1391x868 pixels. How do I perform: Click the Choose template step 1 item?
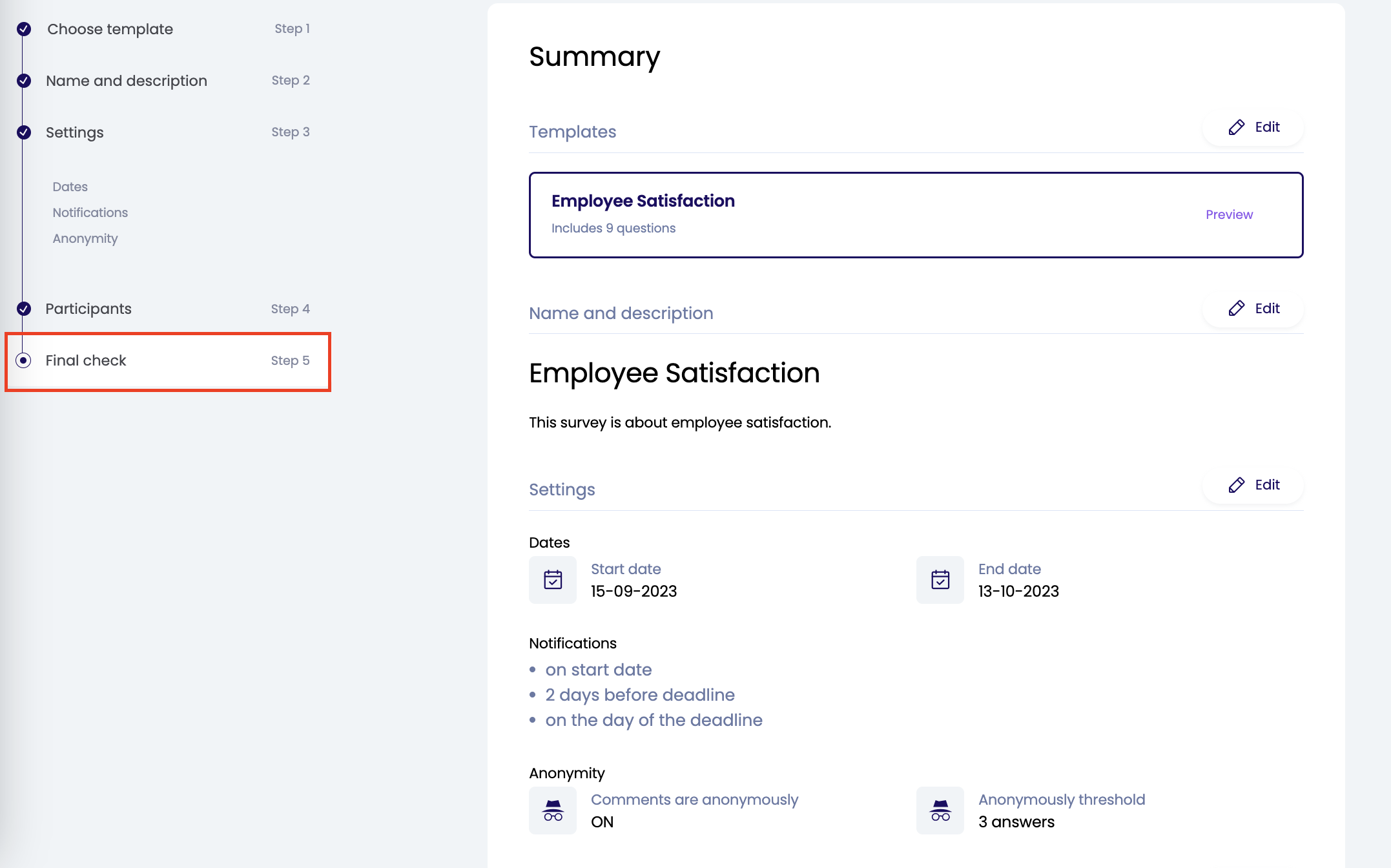[110, 29]
